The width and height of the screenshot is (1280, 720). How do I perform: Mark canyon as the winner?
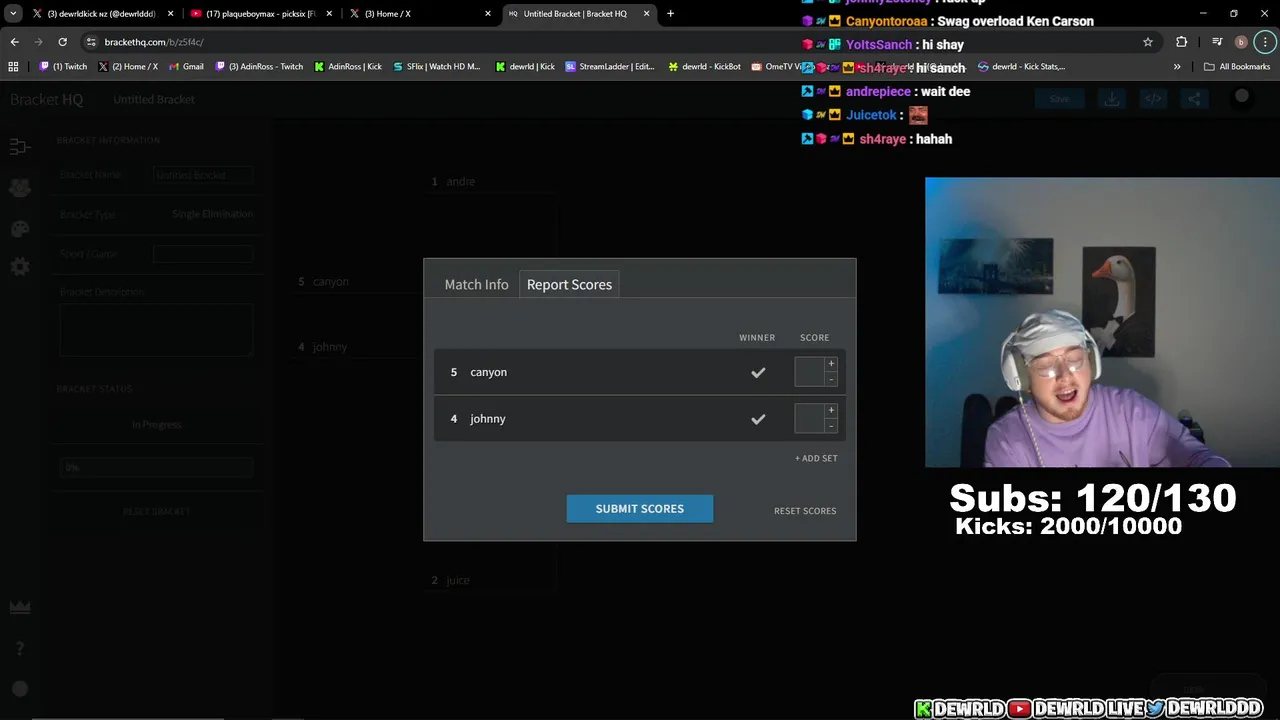(758, 372)
